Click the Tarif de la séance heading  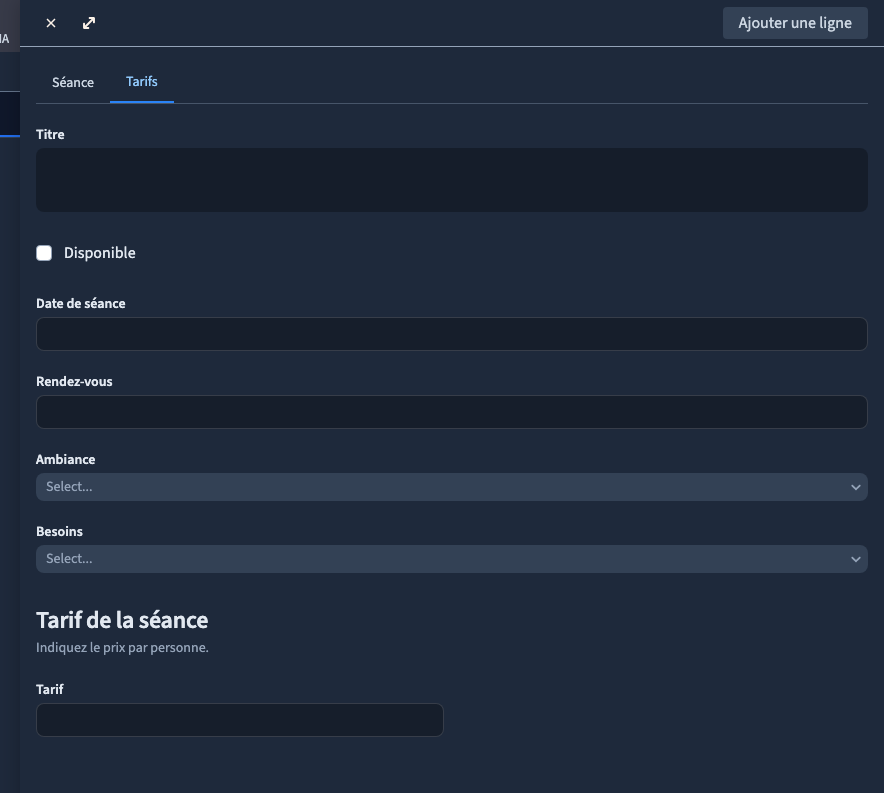[122, 620]
